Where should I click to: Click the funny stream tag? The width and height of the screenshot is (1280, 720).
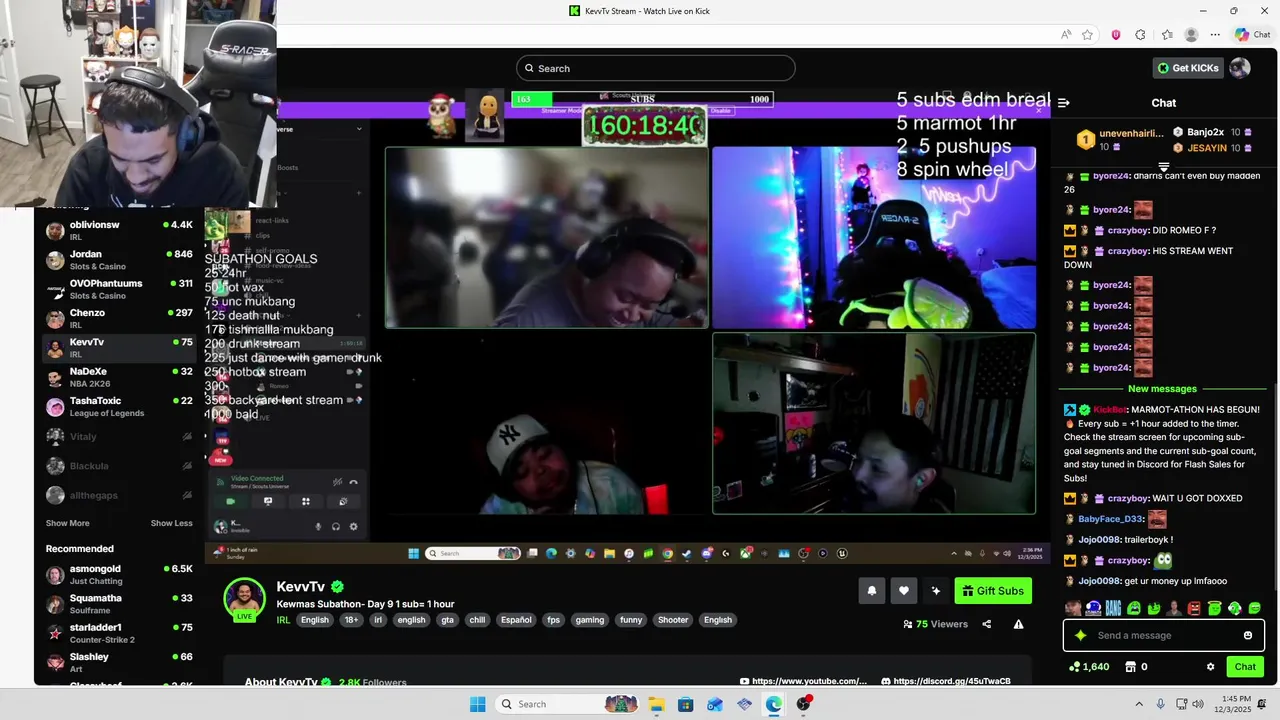[x=631, y=620]
